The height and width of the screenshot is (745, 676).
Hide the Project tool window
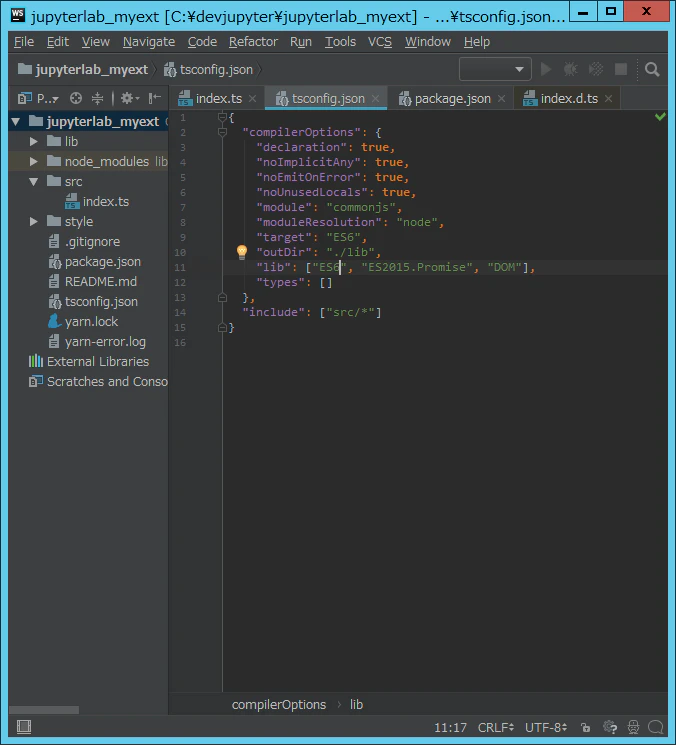tap(155, 98)
